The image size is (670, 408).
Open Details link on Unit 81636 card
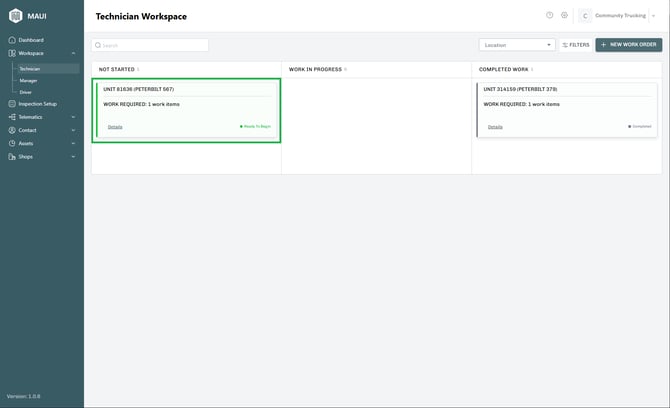pyautogui.click(x=115, y=127)
